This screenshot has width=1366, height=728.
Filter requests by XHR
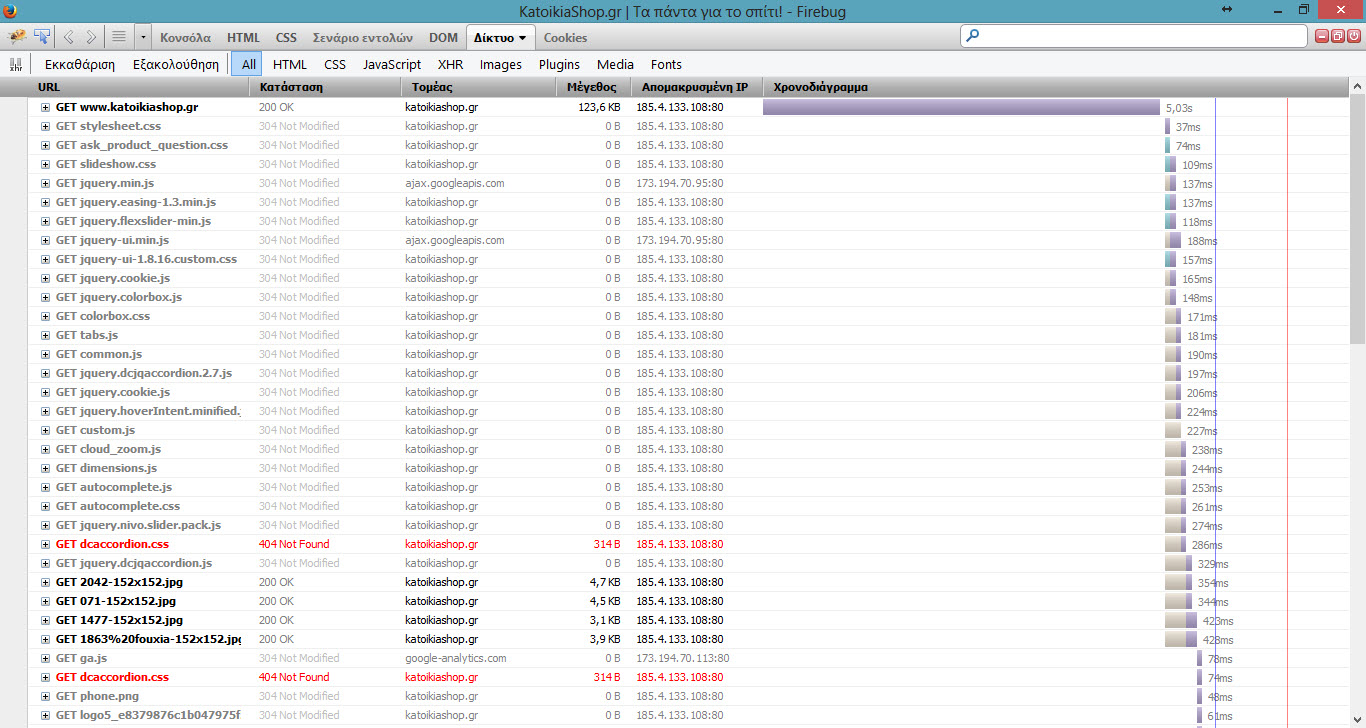450,64
